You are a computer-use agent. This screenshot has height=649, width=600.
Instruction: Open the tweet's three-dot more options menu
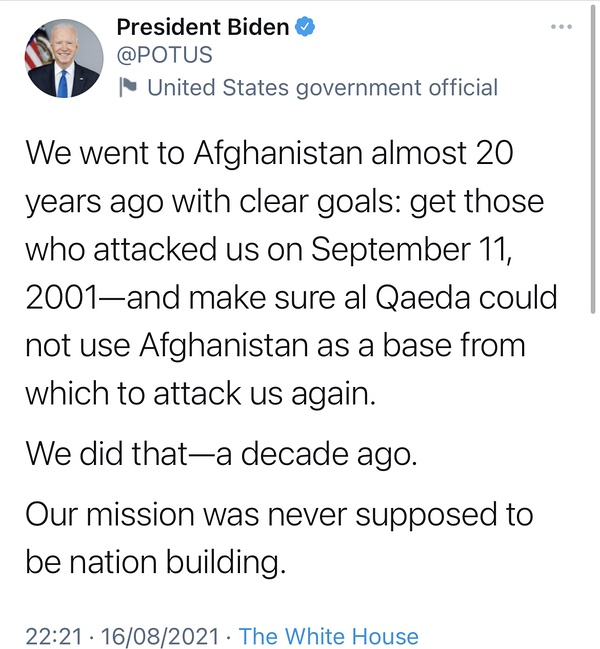(x=563, y=27)
